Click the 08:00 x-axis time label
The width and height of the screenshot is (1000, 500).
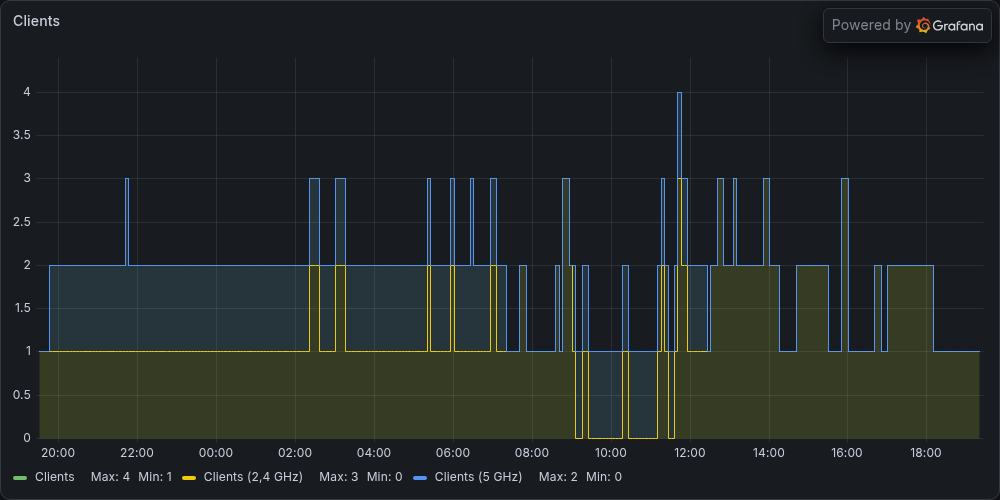(532, 453)
